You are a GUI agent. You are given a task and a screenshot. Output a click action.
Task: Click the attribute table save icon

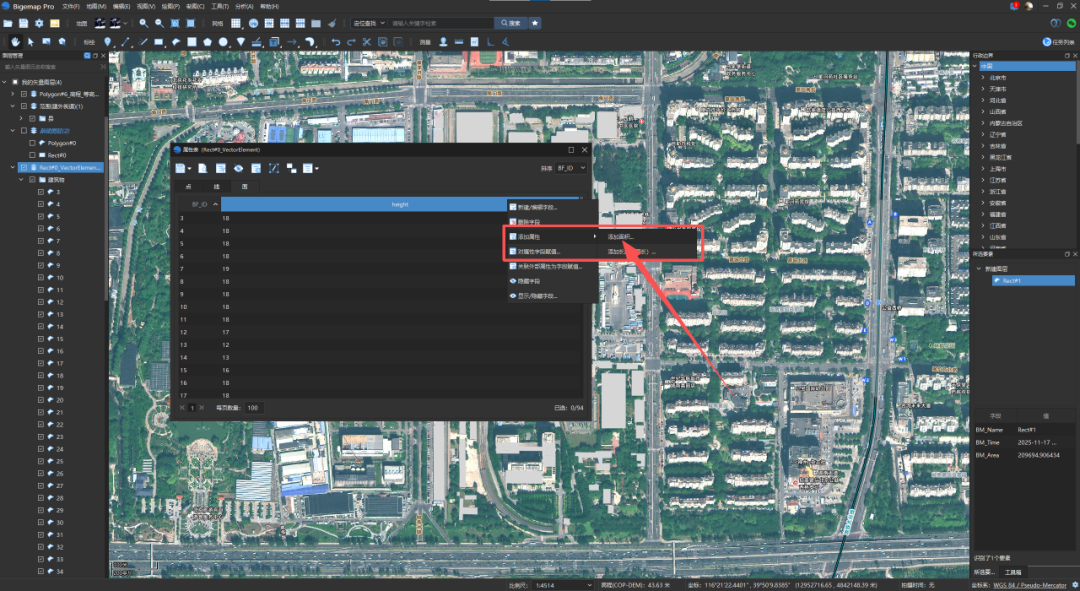180,168
